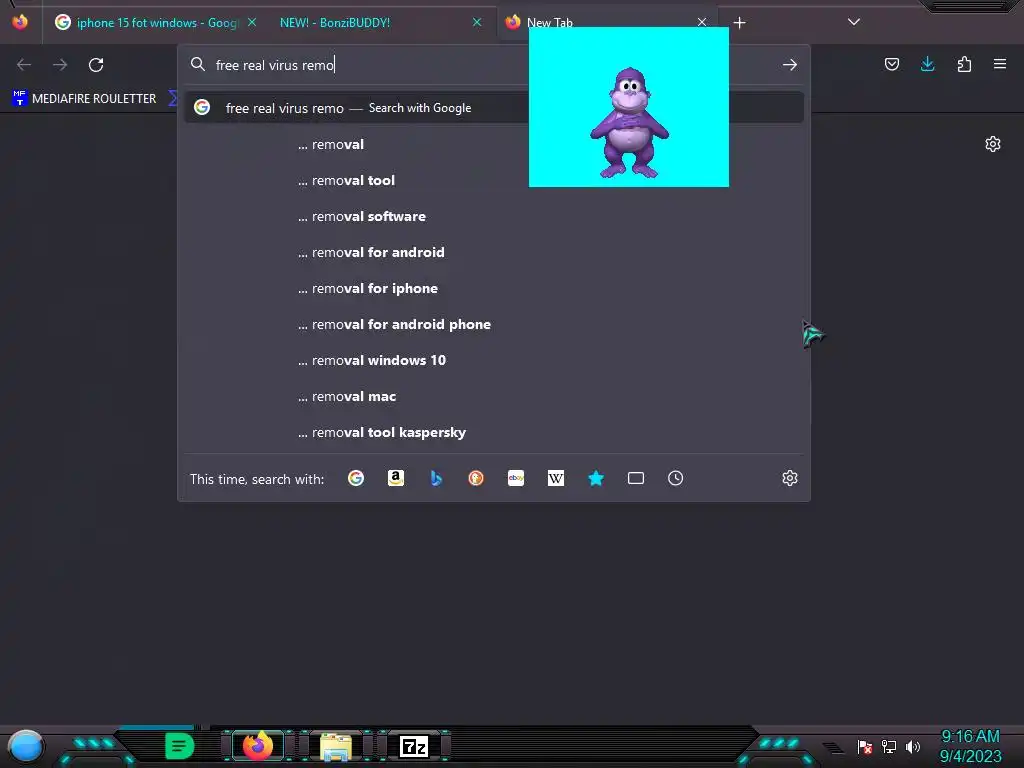The width and height of the screenshot is (1024, 768).
Task: Open the Firefox application menu
Action: pos(1000,64)
